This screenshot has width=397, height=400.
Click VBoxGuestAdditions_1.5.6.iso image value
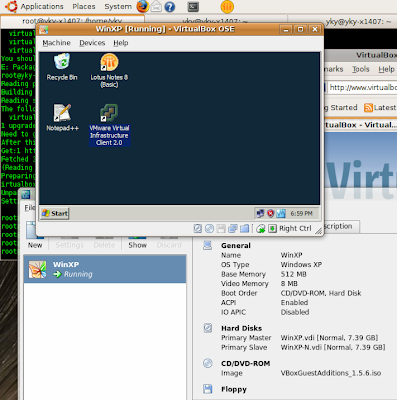point(331,373)
